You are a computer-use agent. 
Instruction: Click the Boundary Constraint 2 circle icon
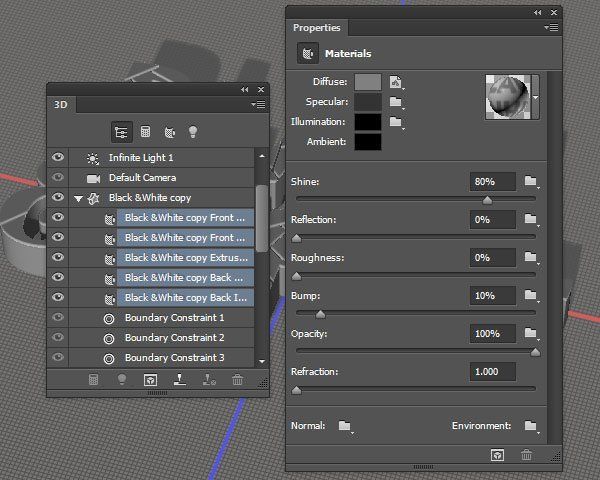pyautogui.click(x=109, y=338)
